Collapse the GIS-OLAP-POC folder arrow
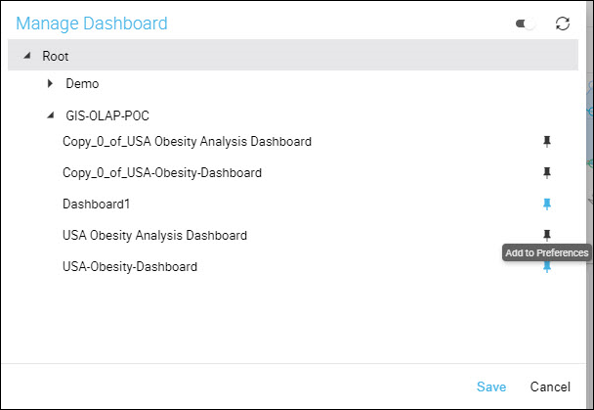The height and width of the screenshot is (410, 594). pyautogui.click(x=50, y=115)
